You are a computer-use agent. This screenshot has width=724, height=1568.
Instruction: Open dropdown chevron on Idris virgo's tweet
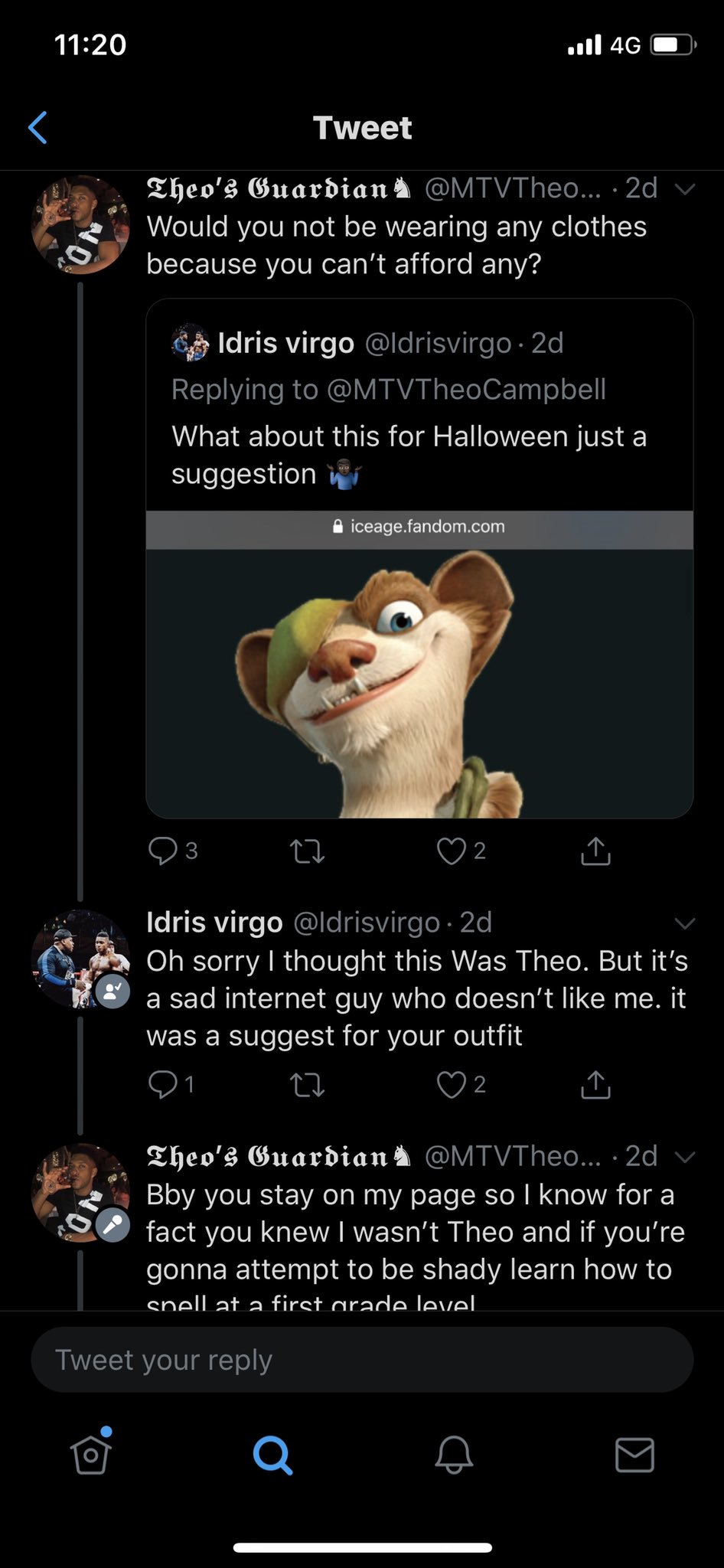685,923
